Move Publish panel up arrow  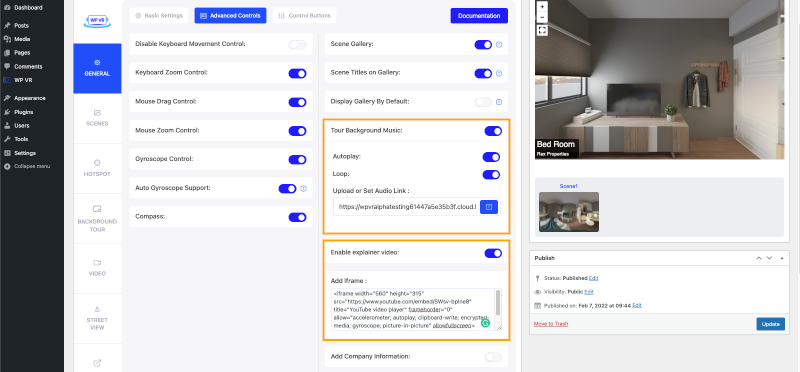click(759, 258)
